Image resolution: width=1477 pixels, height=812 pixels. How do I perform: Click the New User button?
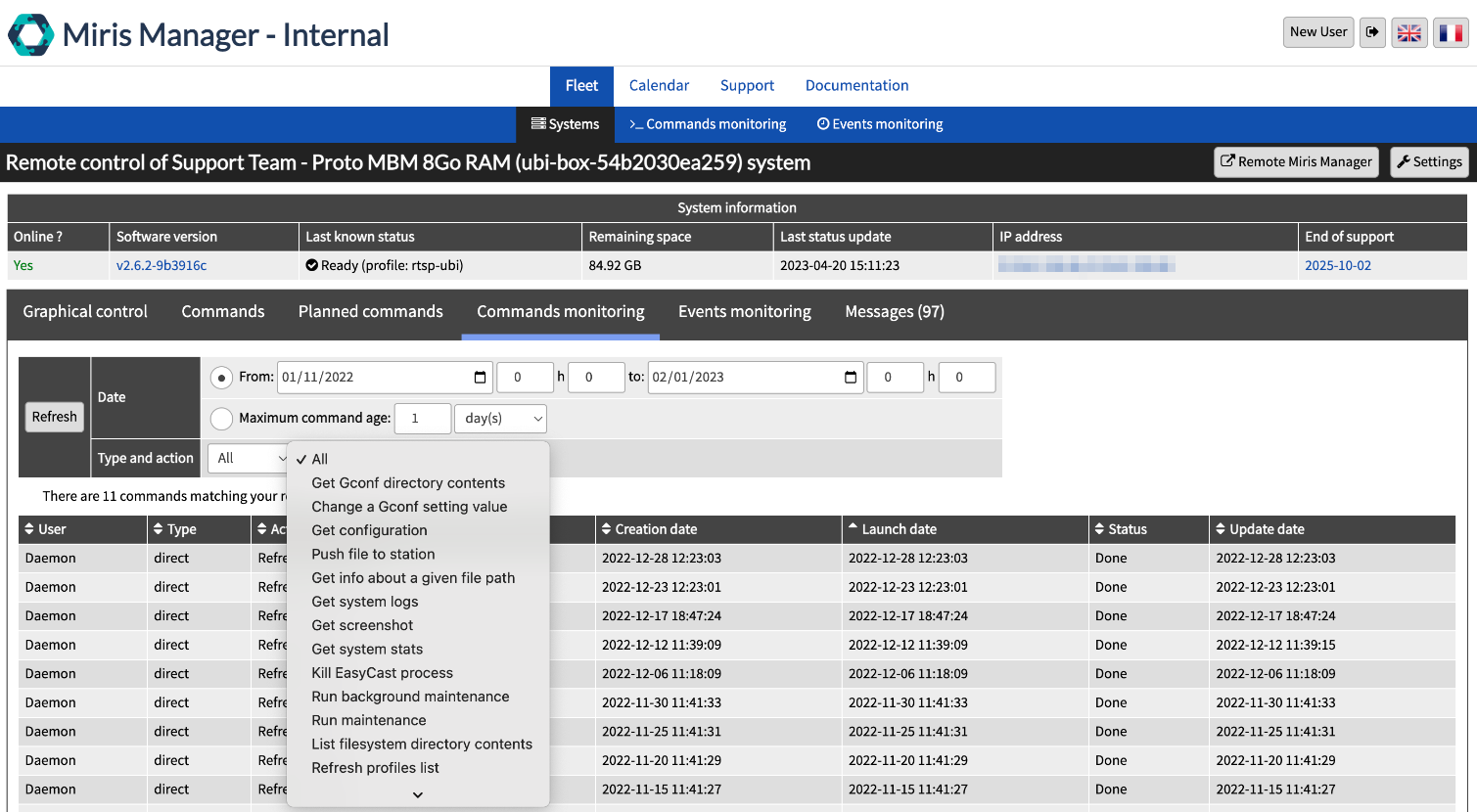(1318, 32)
